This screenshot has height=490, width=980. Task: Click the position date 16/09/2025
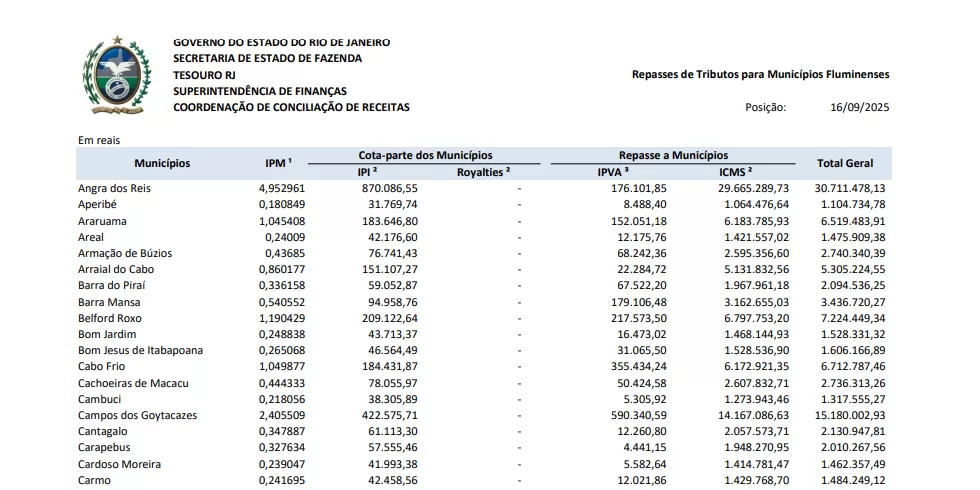pos(859,108)
